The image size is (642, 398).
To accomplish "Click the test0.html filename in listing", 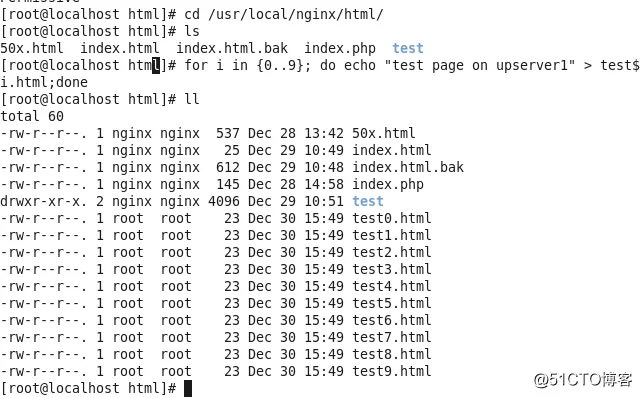I will (391, 218).
